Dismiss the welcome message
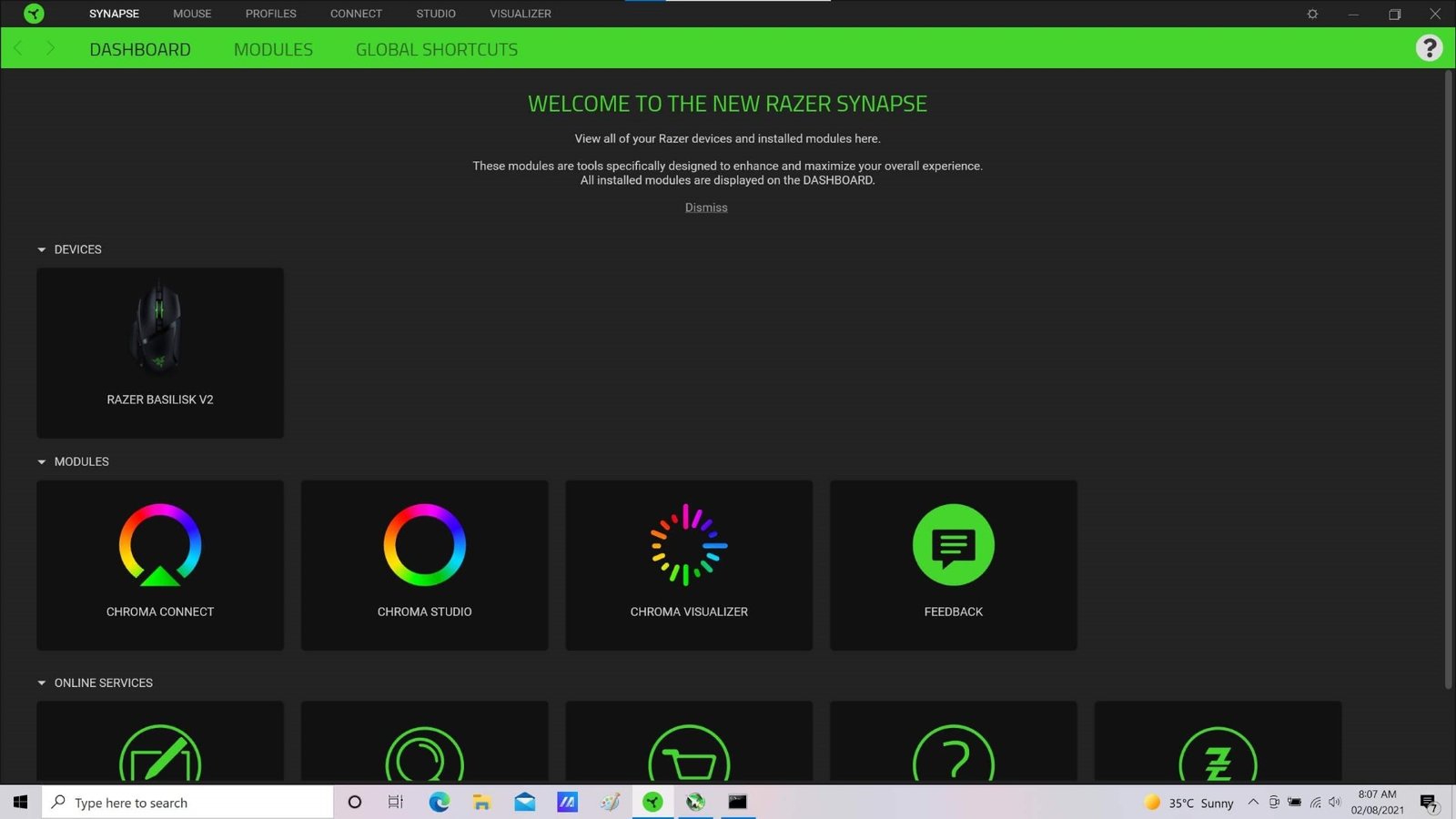Screen dimensions: 1456x819 tap(706, 207)
